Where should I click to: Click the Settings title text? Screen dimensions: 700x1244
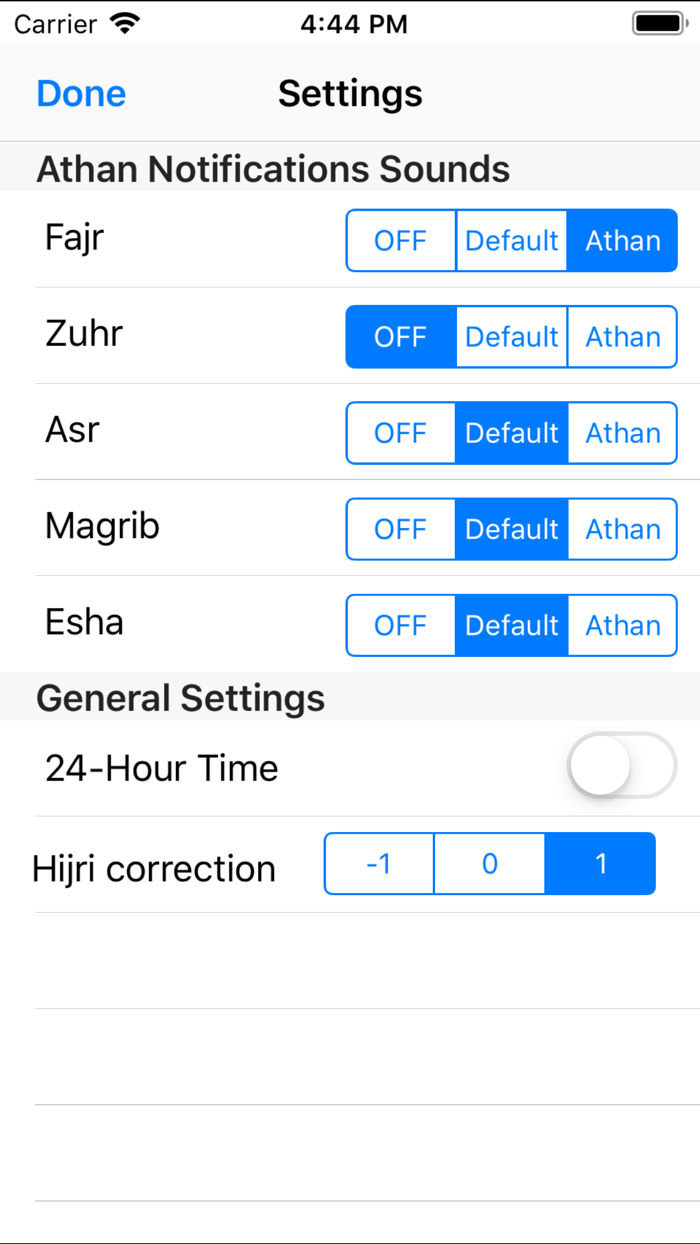(349, 93)
